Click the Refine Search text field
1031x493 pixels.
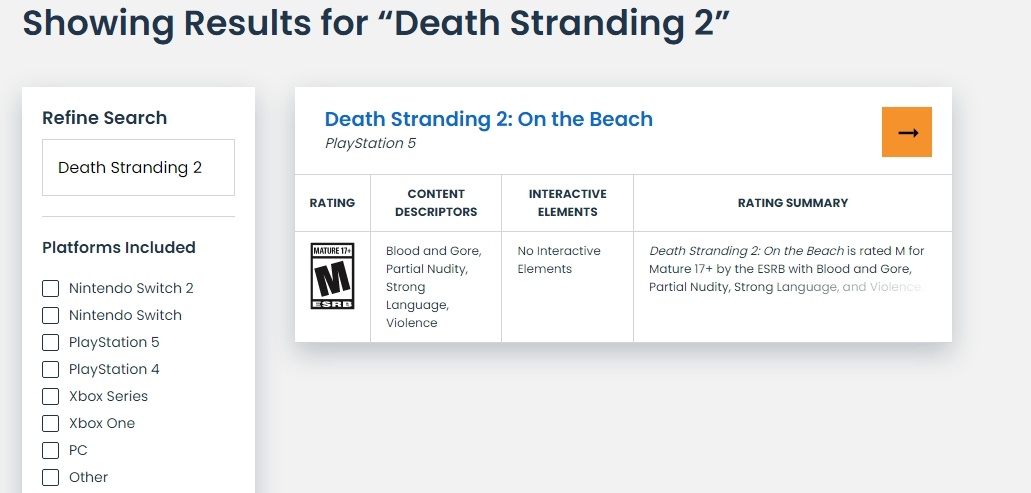click(138, 168)
